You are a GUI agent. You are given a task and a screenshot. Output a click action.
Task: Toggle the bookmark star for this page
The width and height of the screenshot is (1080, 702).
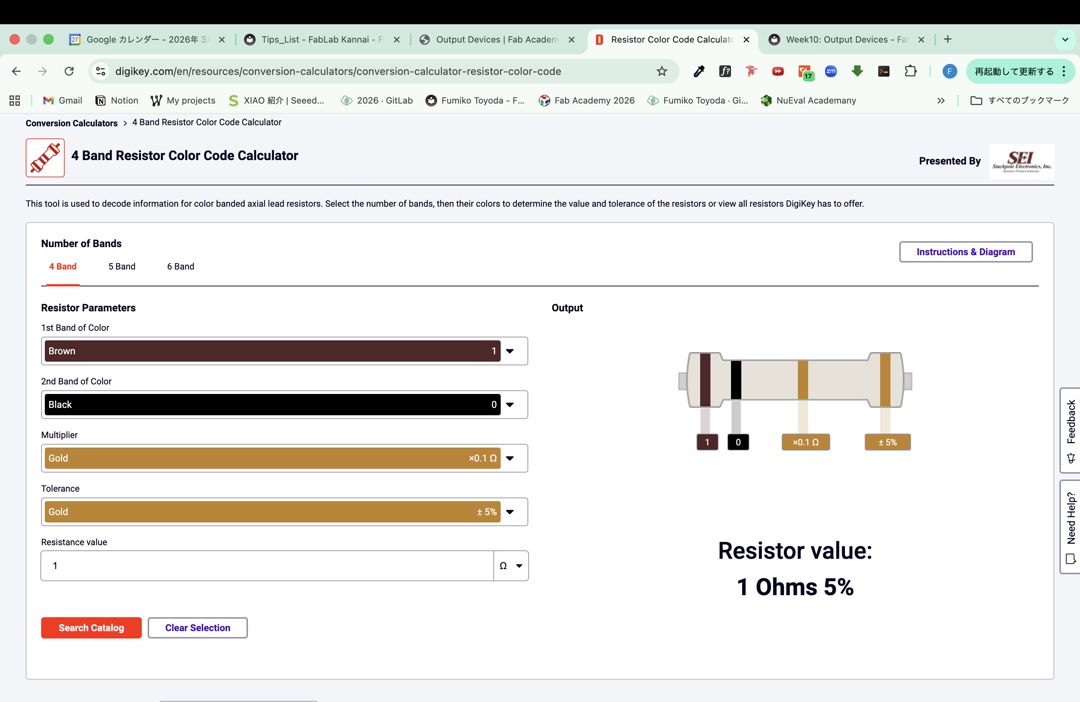pyautogui.click(x=663, y=71)
